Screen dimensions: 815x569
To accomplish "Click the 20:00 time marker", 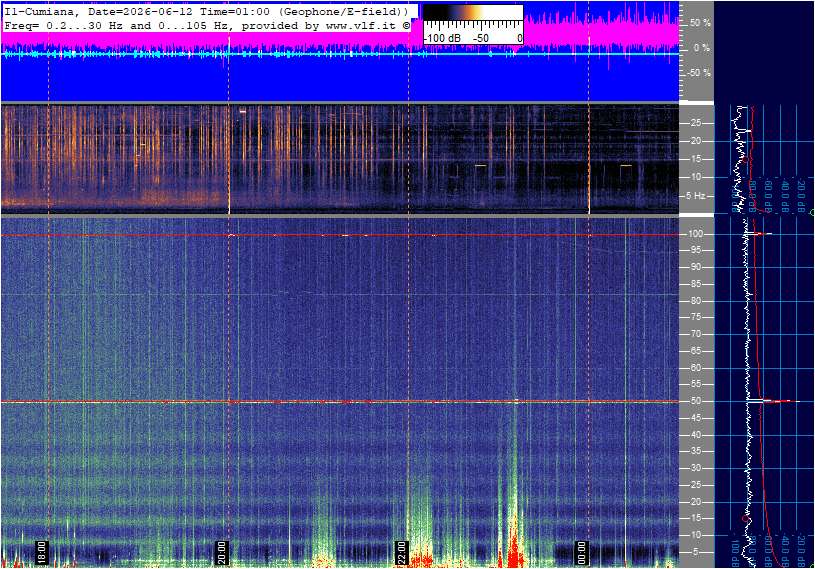I will pos(222,552).
